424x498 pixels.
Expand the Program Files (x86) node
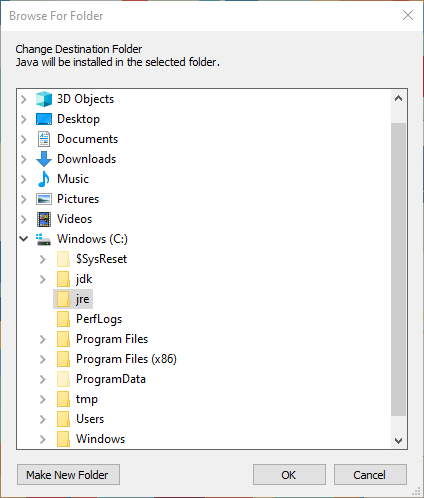pos(43,359)
